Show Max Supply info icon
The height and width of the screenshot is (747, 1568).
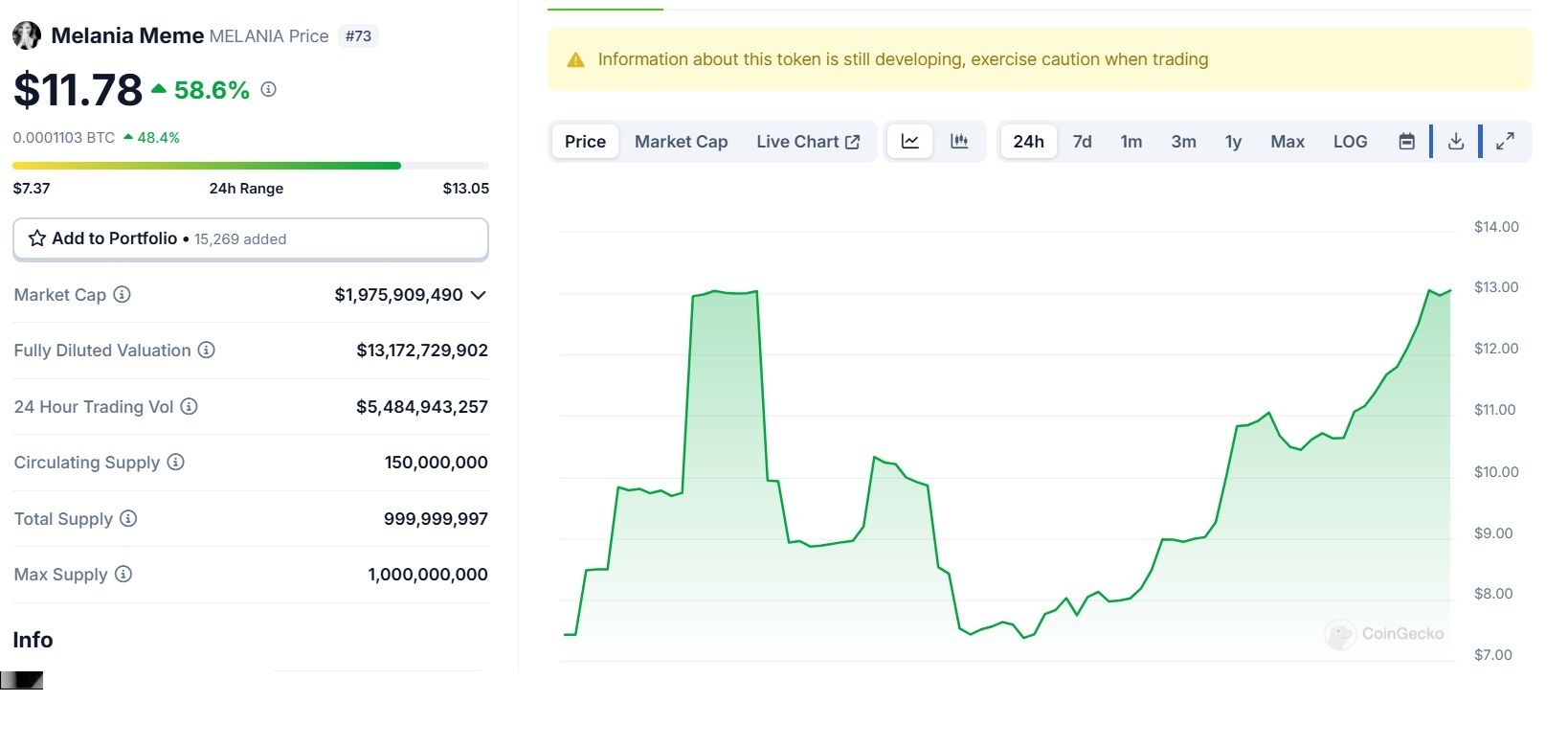pyautogui.click(x=123, y=574)
